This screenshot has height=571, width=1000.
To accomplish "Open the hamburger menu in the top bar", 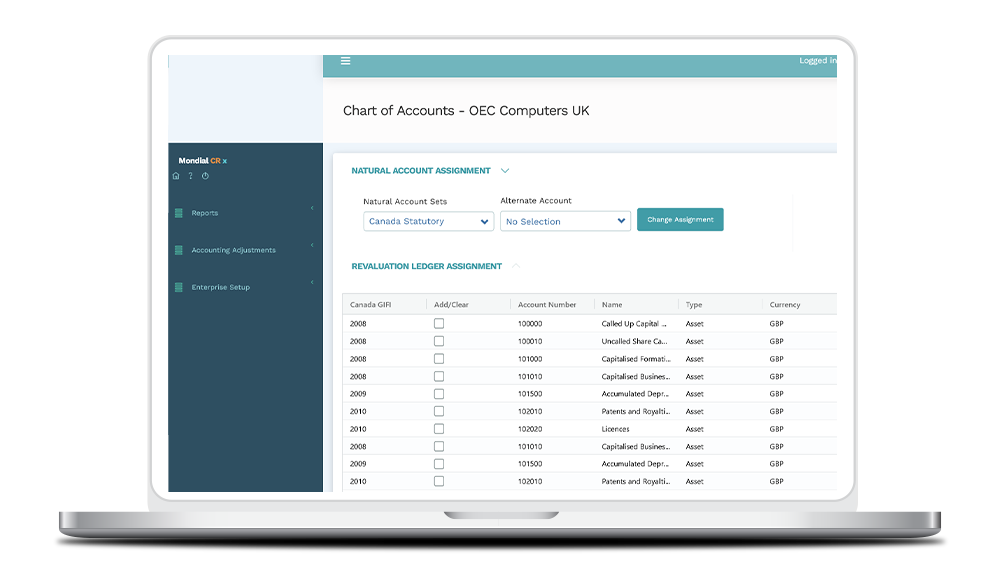I will coord(346,61).
